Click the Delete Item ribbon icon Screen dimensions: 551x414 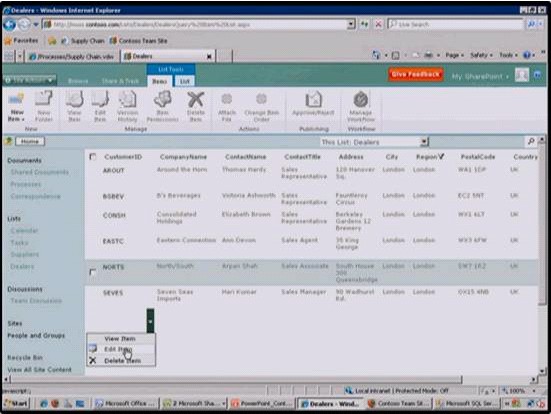pos(196,106)
